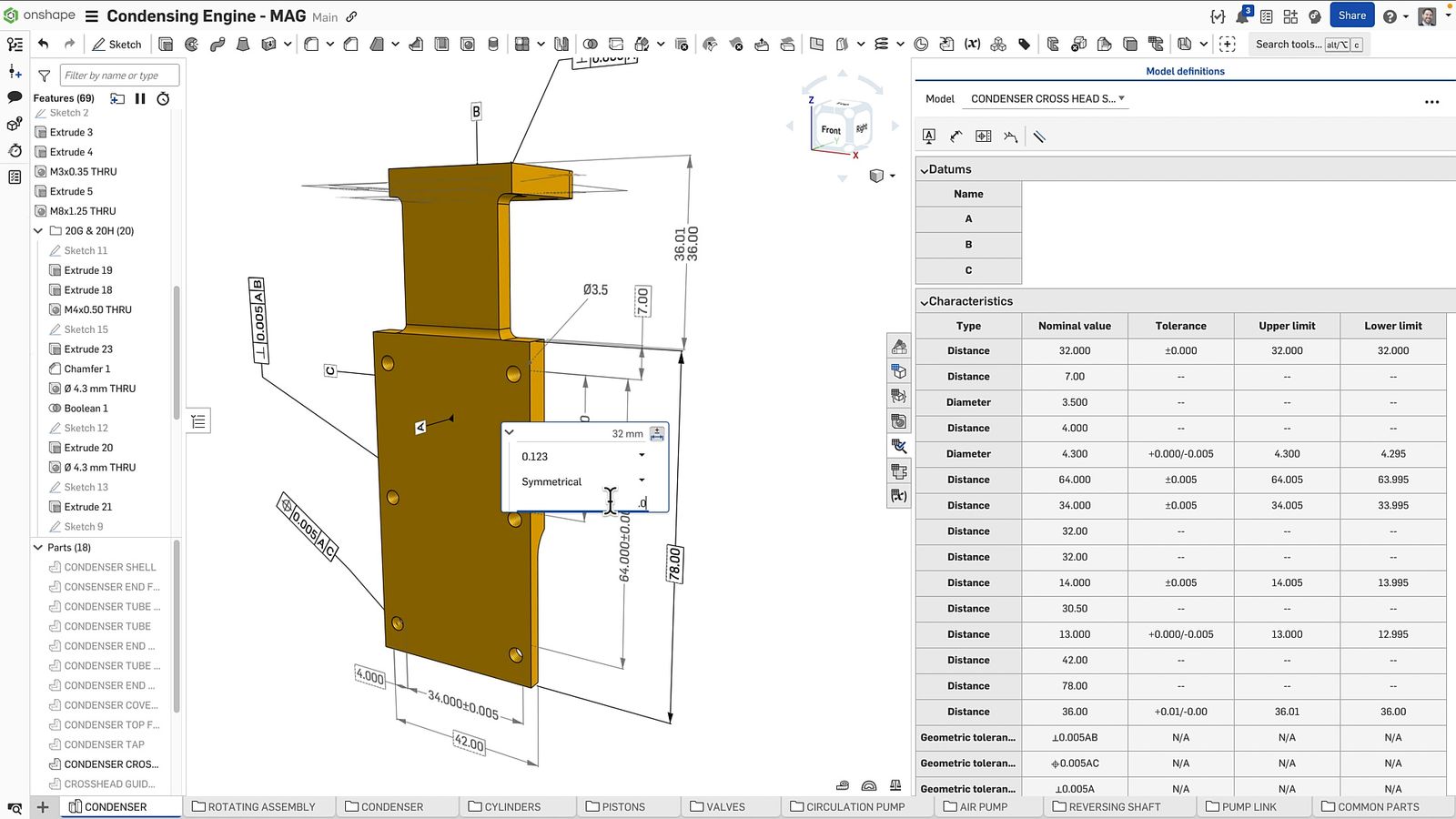This screenshot has width=1456, height=819.
Task: Collapse the 20G & 20H folder
Action: 37,230
